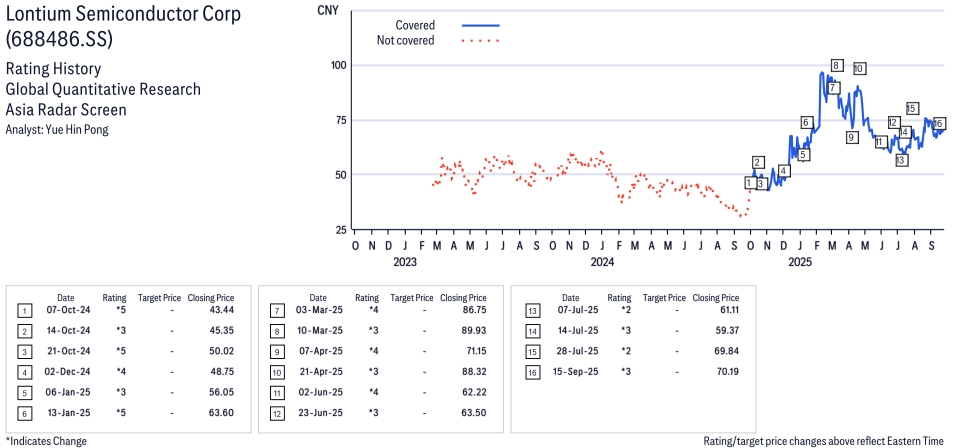Click chart marker 8 near the price peak
955x448 pixels.
coord(836,66)
